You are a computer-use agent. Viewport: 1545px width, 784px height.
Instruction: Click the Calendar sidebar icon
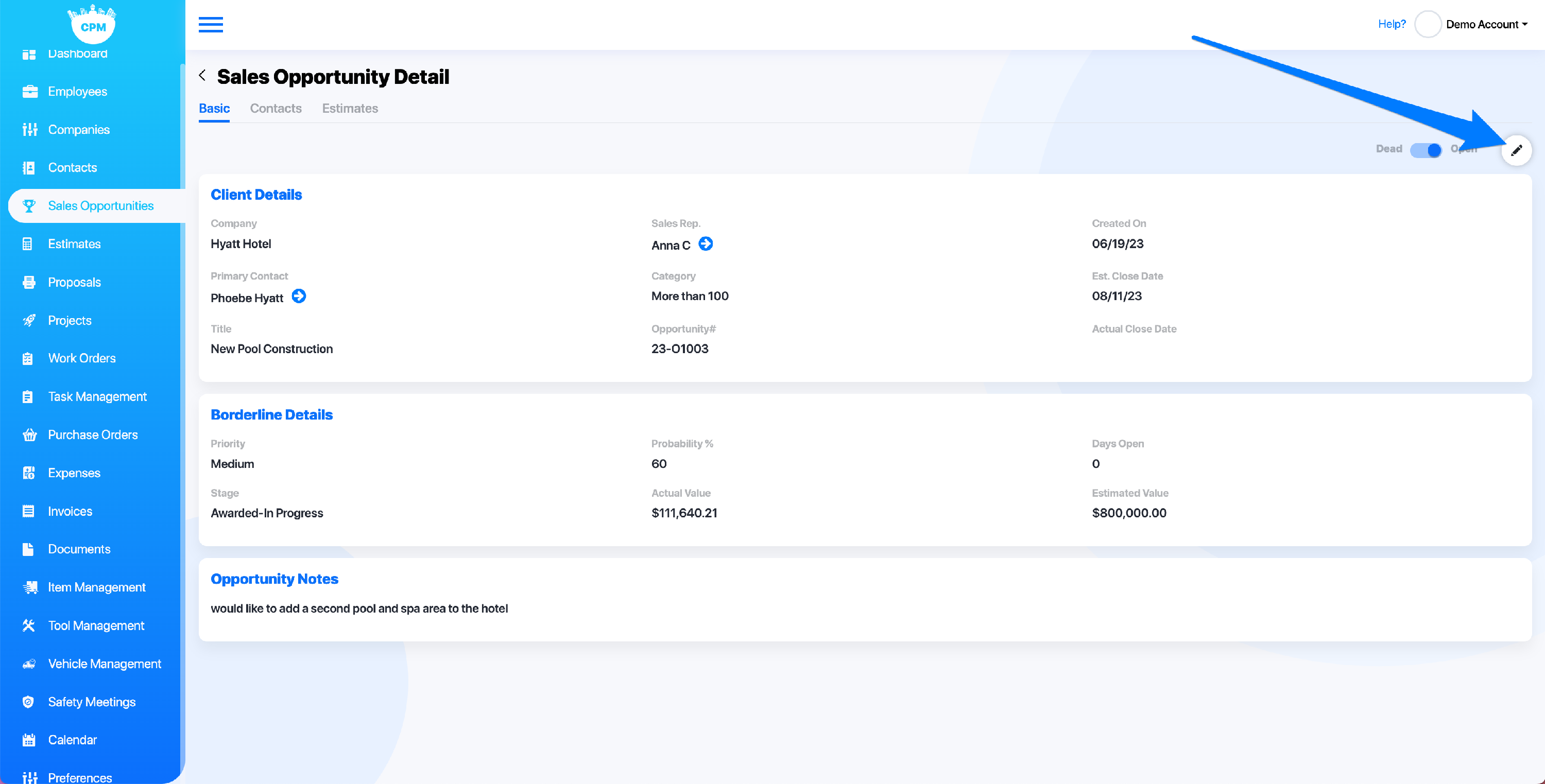(29, 740)
